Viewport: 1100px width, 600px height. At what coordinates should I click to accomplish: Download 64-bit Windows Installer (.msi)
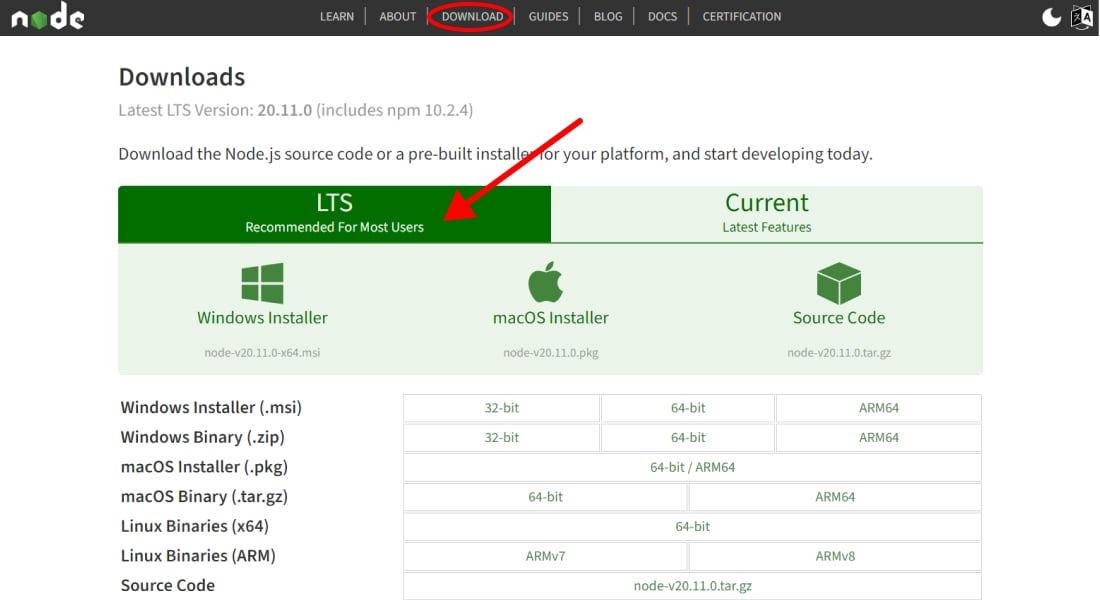pyautogui.click(x=688, y=408)
